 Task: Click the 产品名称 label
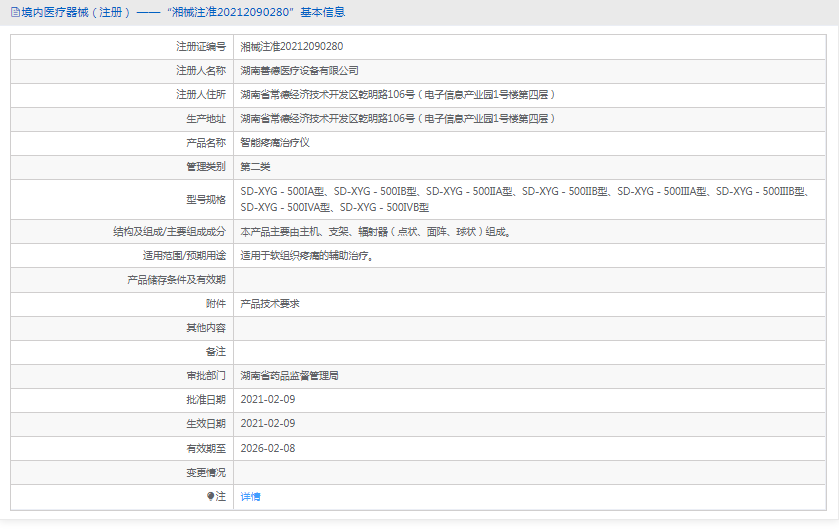pyautogui.click(x=206, y=142)
